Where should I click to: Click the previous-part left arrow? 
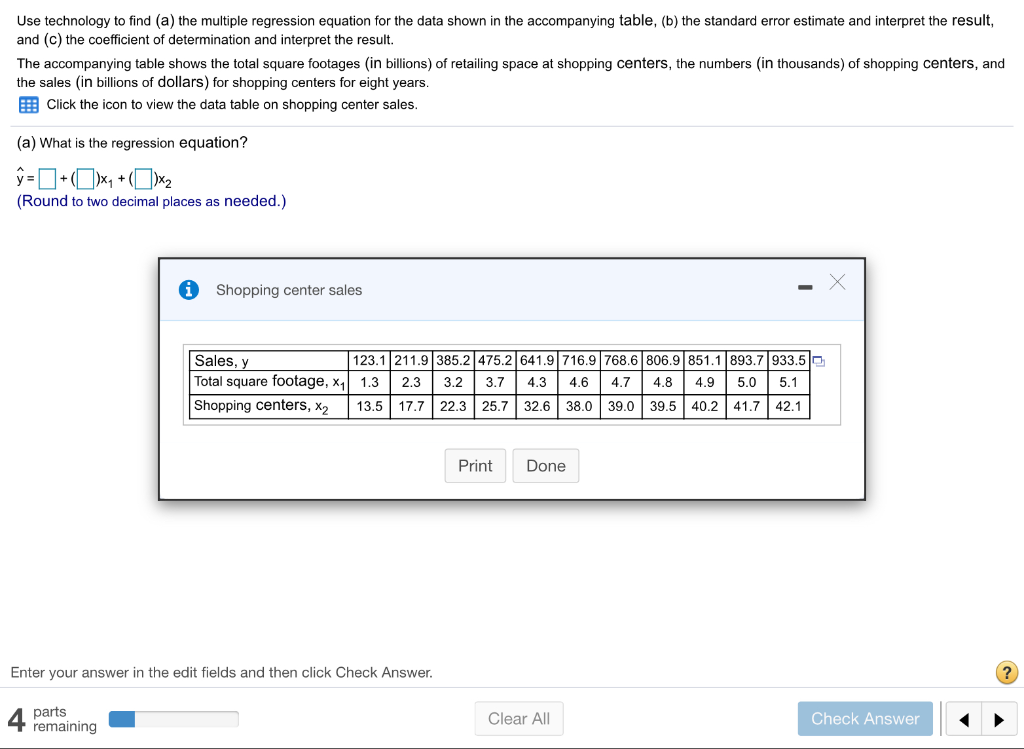[x=963, y=718]
